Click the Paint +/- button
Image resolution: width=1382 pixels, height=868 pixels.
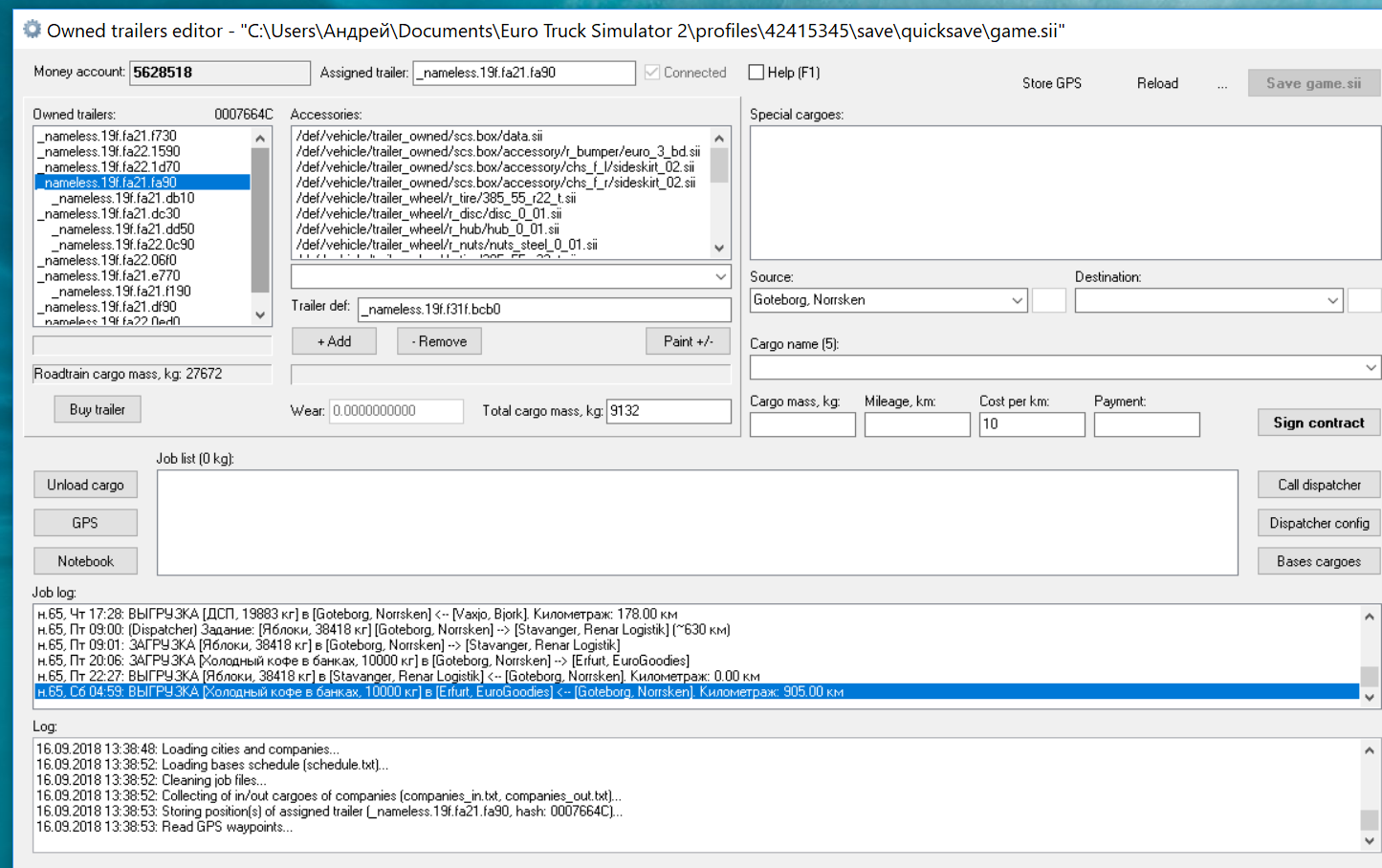[x=688, y=341]
